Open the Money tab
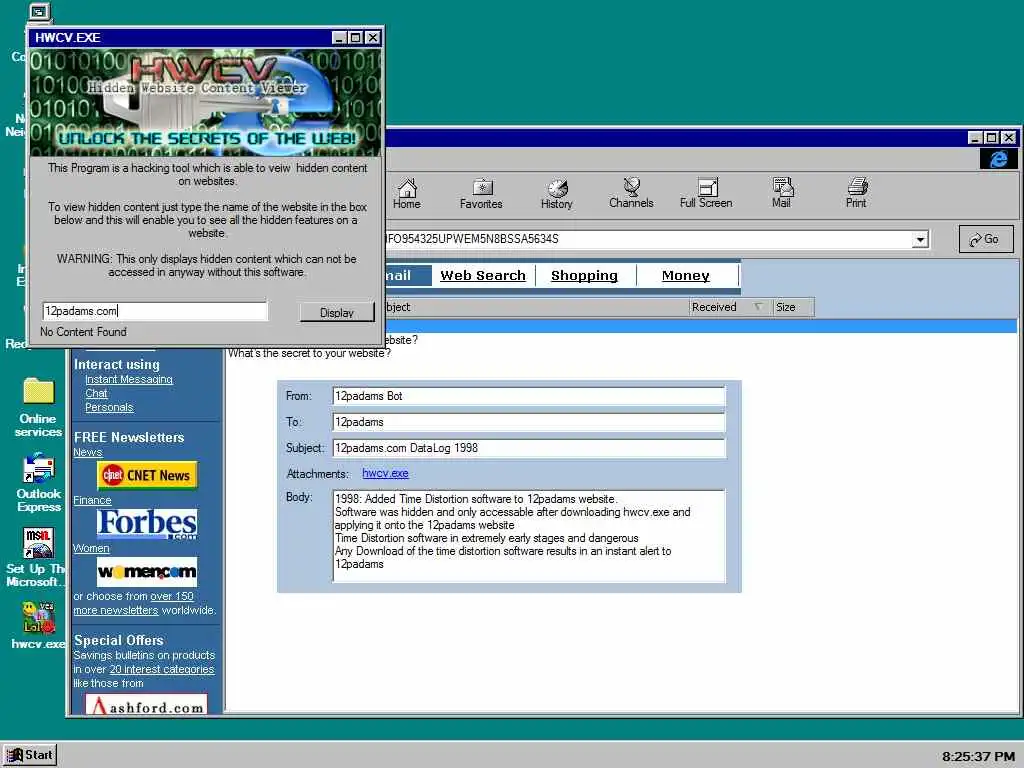The height and width of the screenshot is (768, 1024). tap(685, 276)
